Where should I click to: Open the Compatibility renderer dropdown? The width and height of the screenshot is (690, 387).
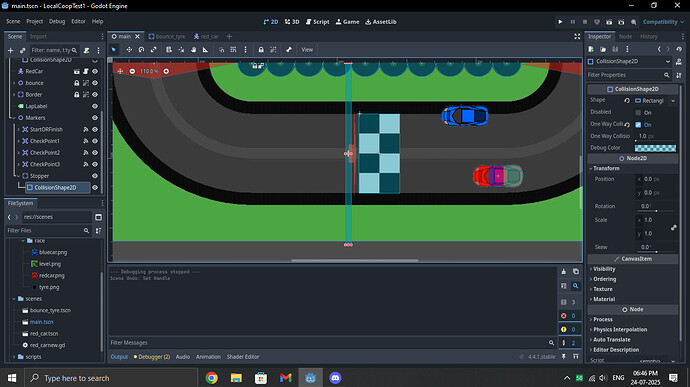point(663,22)
